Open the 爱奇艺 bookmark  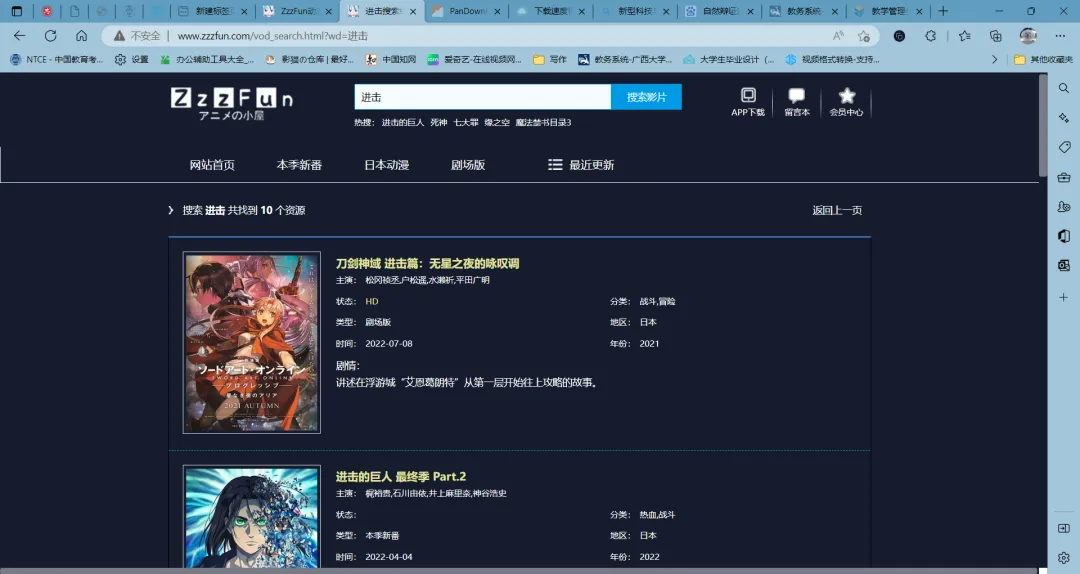[x=474, y=59]
